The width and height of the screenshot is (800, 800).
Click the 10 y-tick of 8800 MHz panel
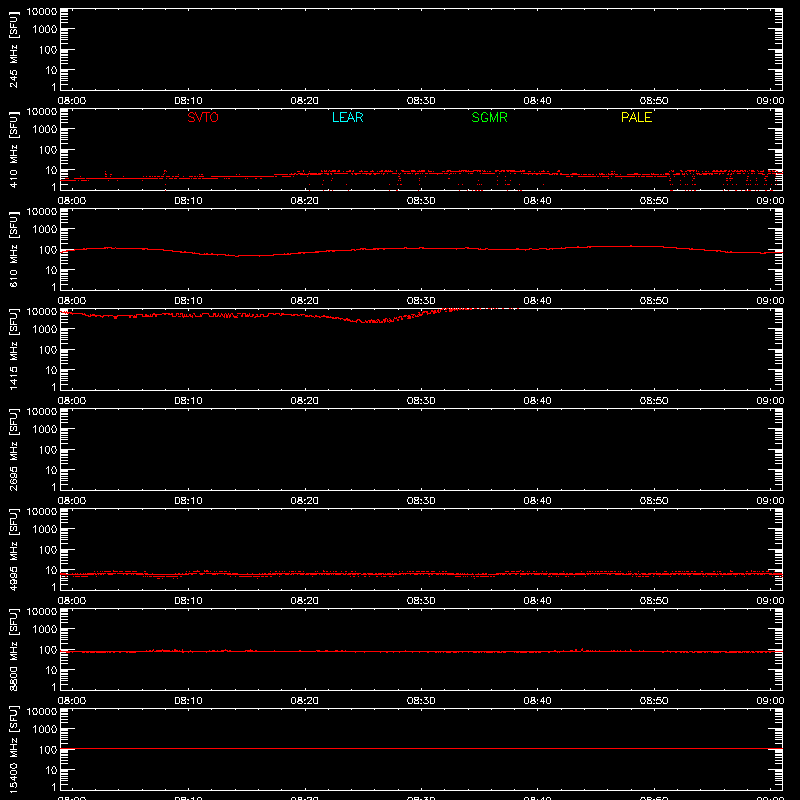coord(51,670)
